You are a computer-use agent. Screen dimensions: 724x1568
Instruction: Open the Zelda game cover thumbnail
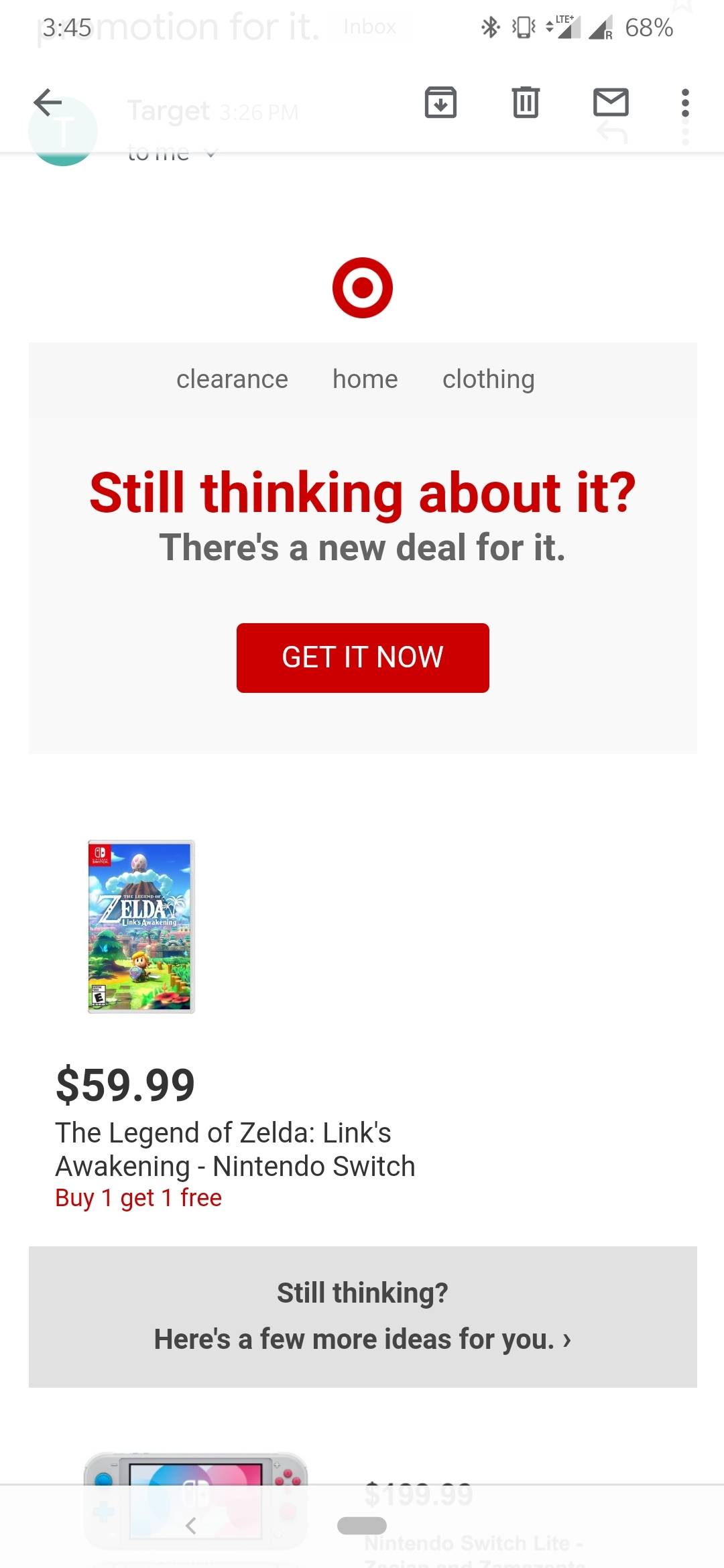pos(141,926)
